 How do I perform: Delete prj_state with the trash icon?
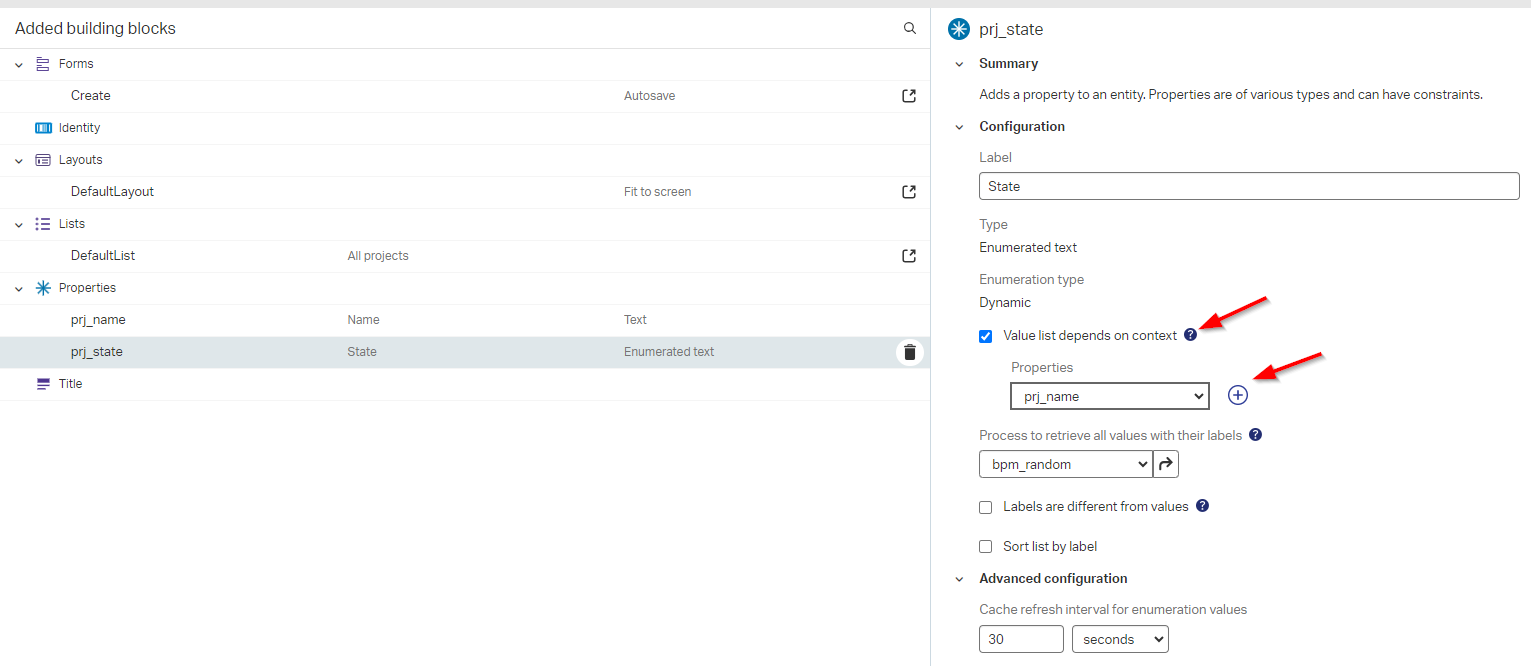pos(909,352)
